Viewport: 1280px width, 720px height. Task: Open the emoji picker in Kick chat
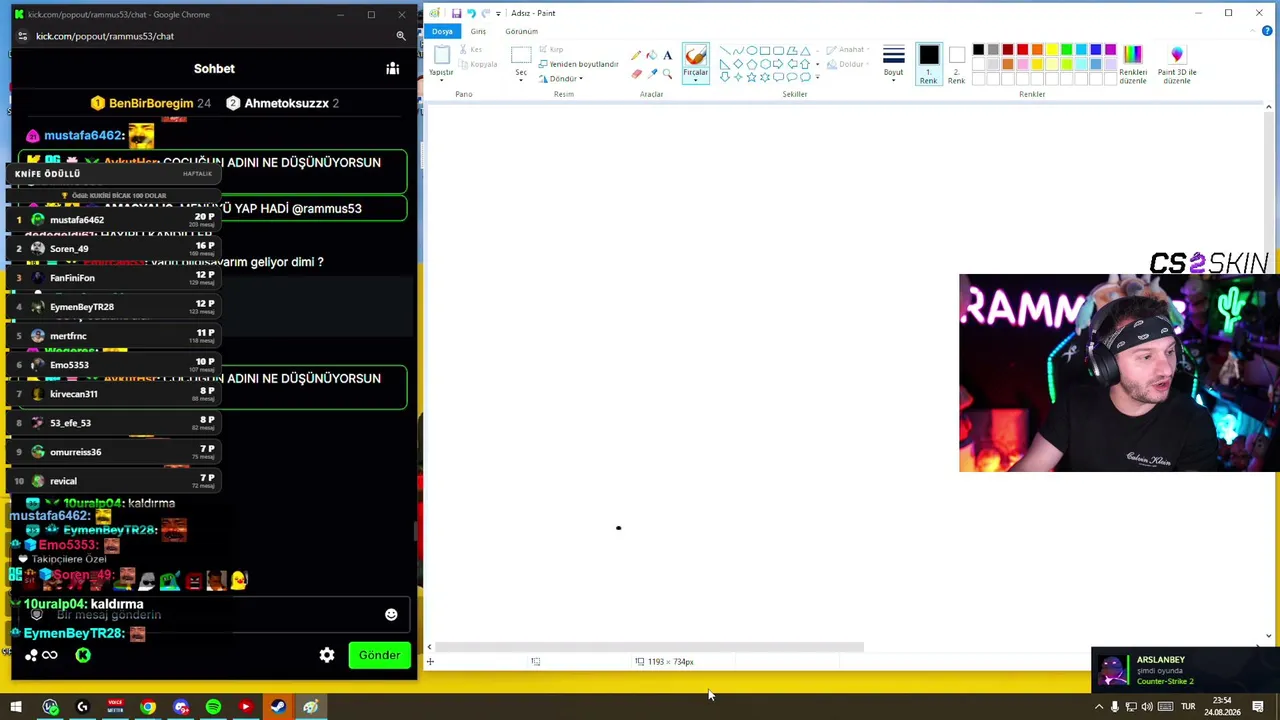coord(391,615)
